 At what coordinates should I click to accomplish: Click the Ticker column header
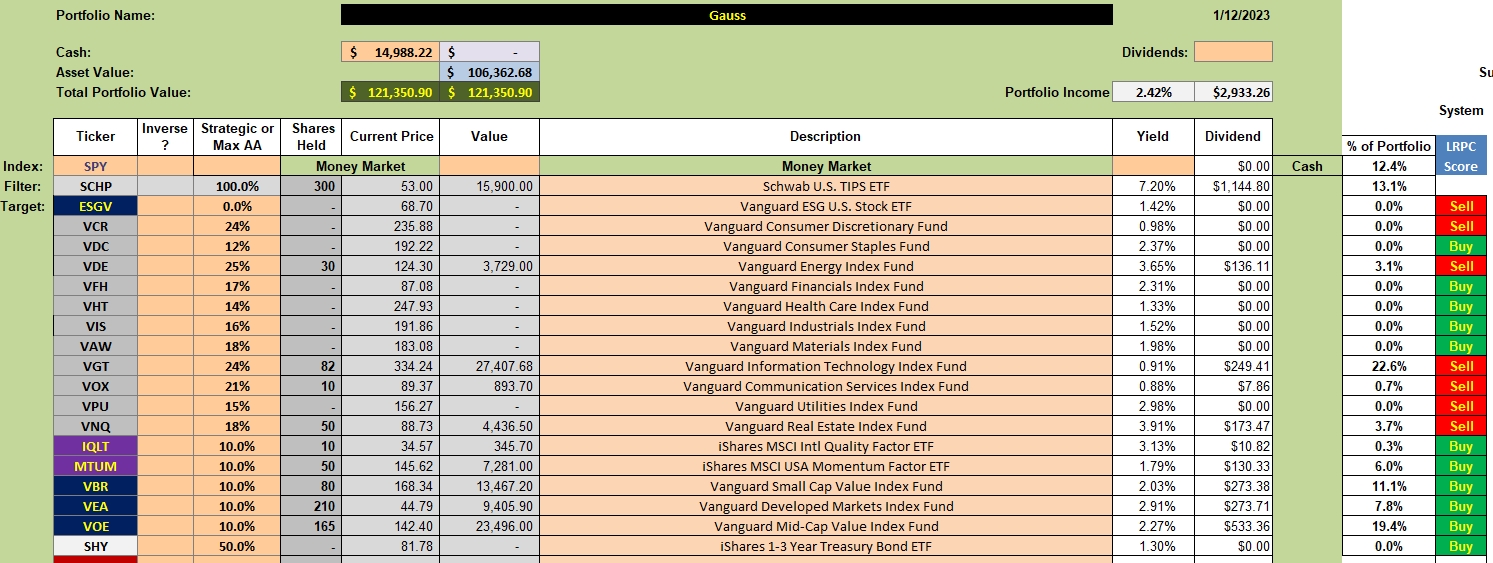point(96,137)
